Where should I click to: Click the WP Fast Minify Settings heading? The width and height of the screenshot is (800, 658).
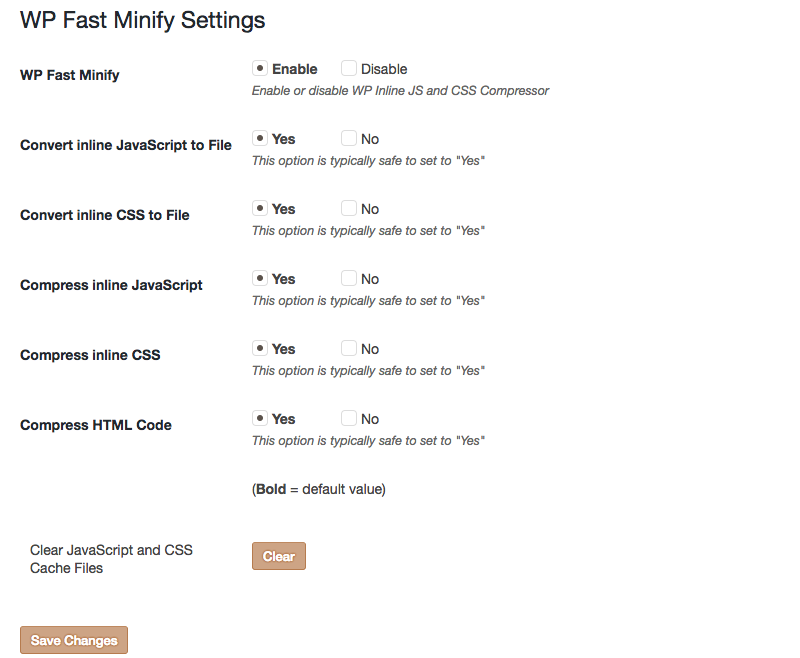point(143,20)
